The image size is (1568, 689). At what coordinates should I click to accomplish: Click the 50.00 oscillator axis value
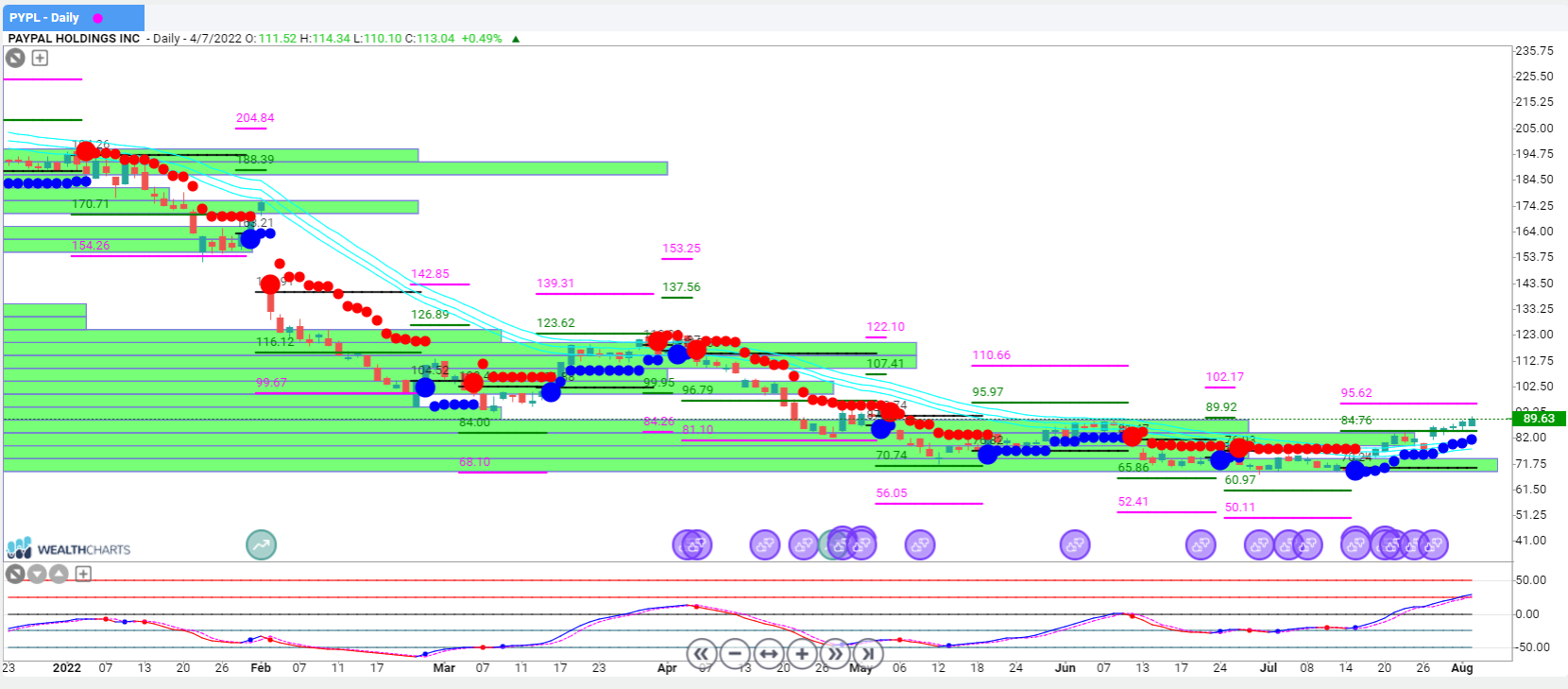pyautogui.click(x=1531, y=580)
